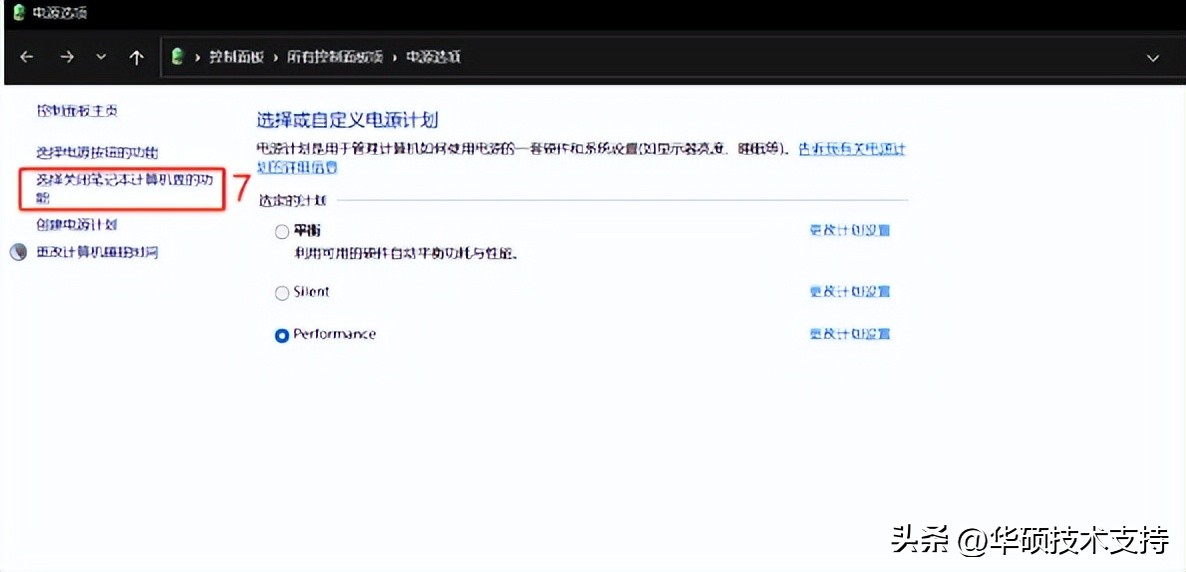
Task: Change plan settings for Silent
Action: click(x=849, y=291)
